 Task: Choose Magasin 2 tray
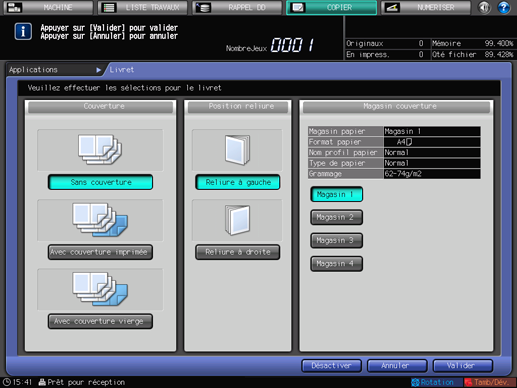pyautogui.click(x=337, y=217)
